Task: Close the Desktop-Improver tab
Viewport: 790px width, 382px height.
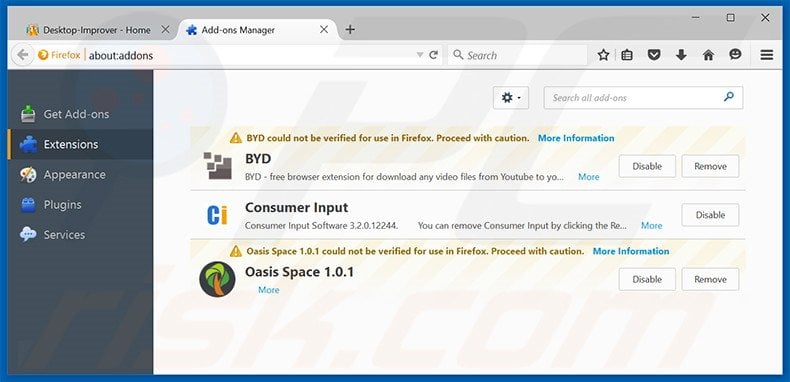Action: 165,30
